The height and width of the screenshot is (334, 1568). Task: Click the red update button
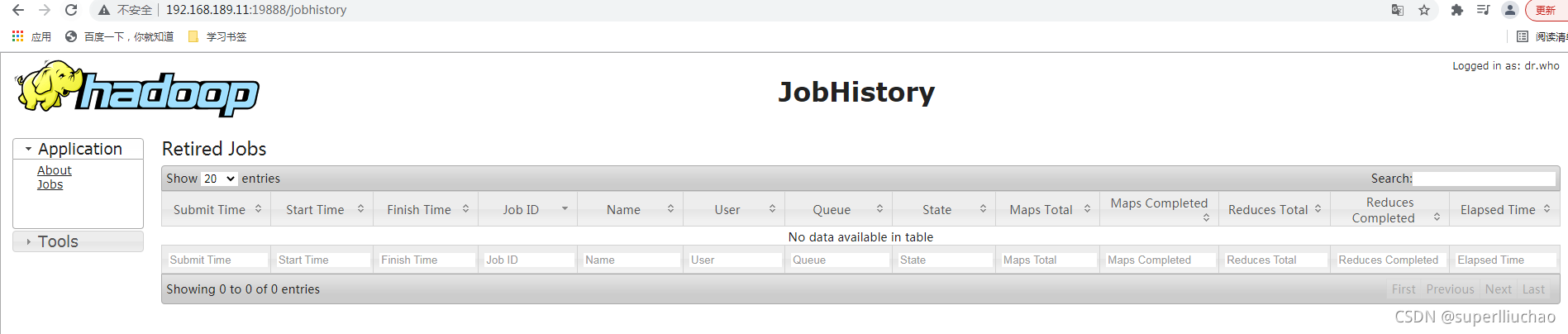click(x=1547, y=10)
